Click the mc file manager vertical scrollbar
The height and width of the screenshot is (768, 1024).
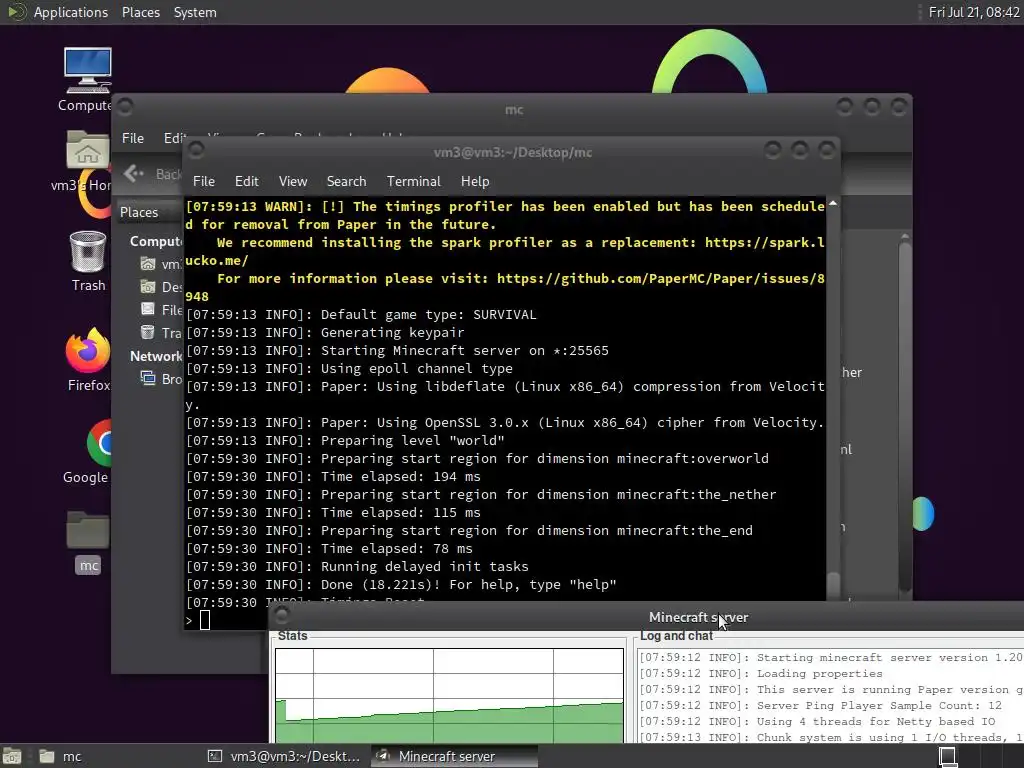[904, 415]
